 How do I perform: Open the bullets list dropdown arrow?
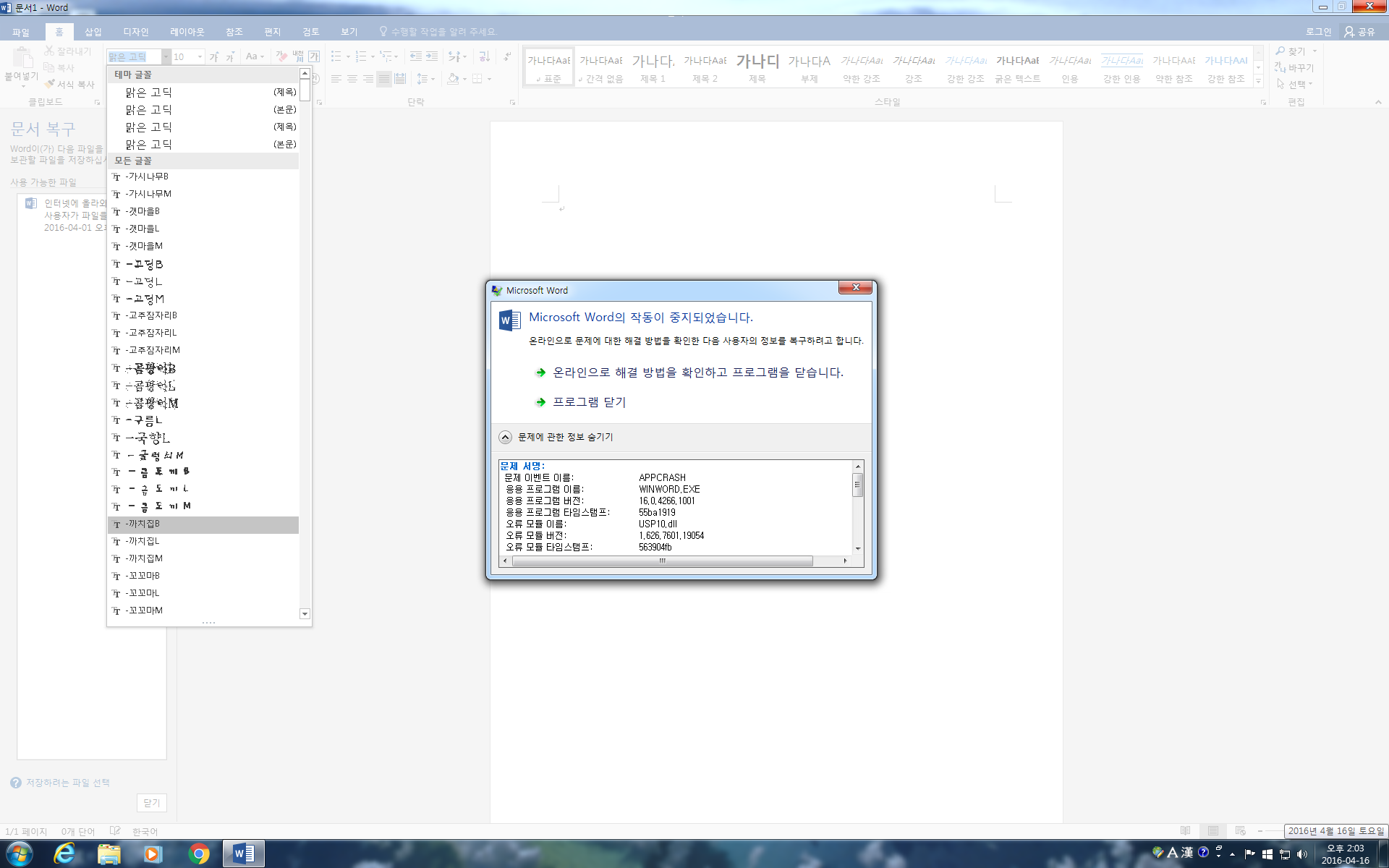348,56
